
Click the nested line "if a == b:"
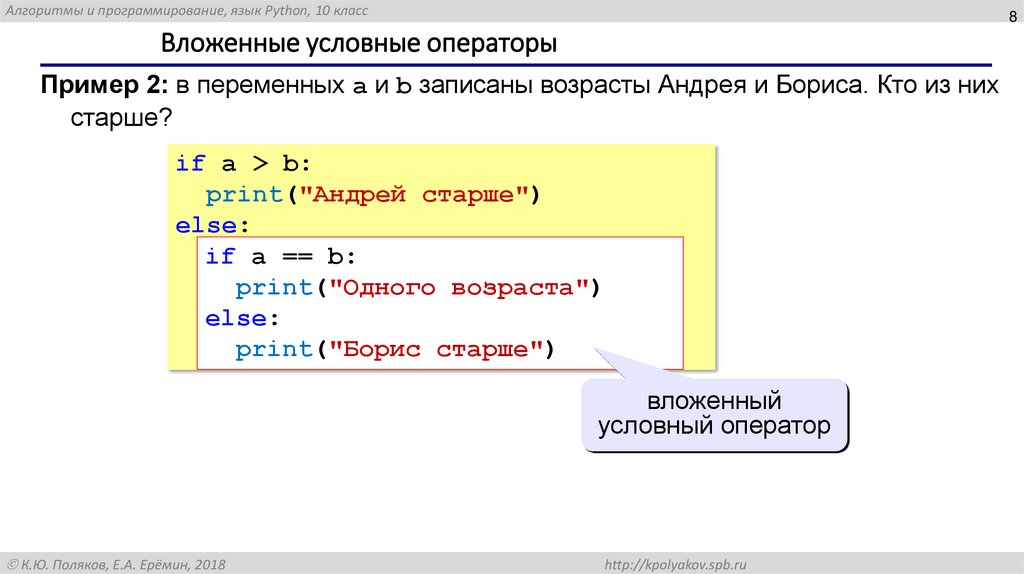pyautogui.click(x=281, y=256)
